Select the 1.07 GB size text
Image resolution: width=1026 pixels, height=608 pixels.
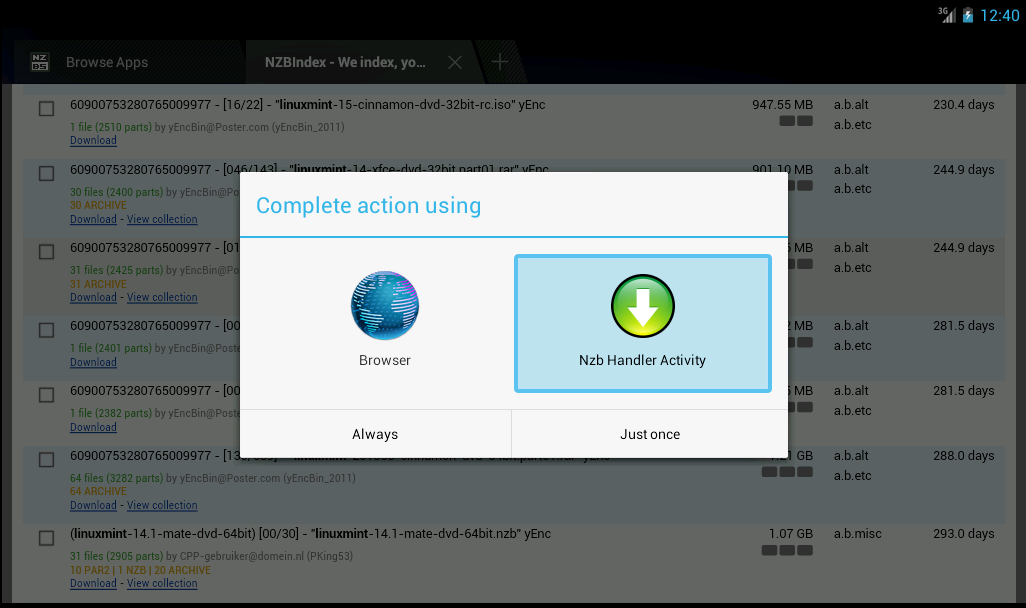791,534
